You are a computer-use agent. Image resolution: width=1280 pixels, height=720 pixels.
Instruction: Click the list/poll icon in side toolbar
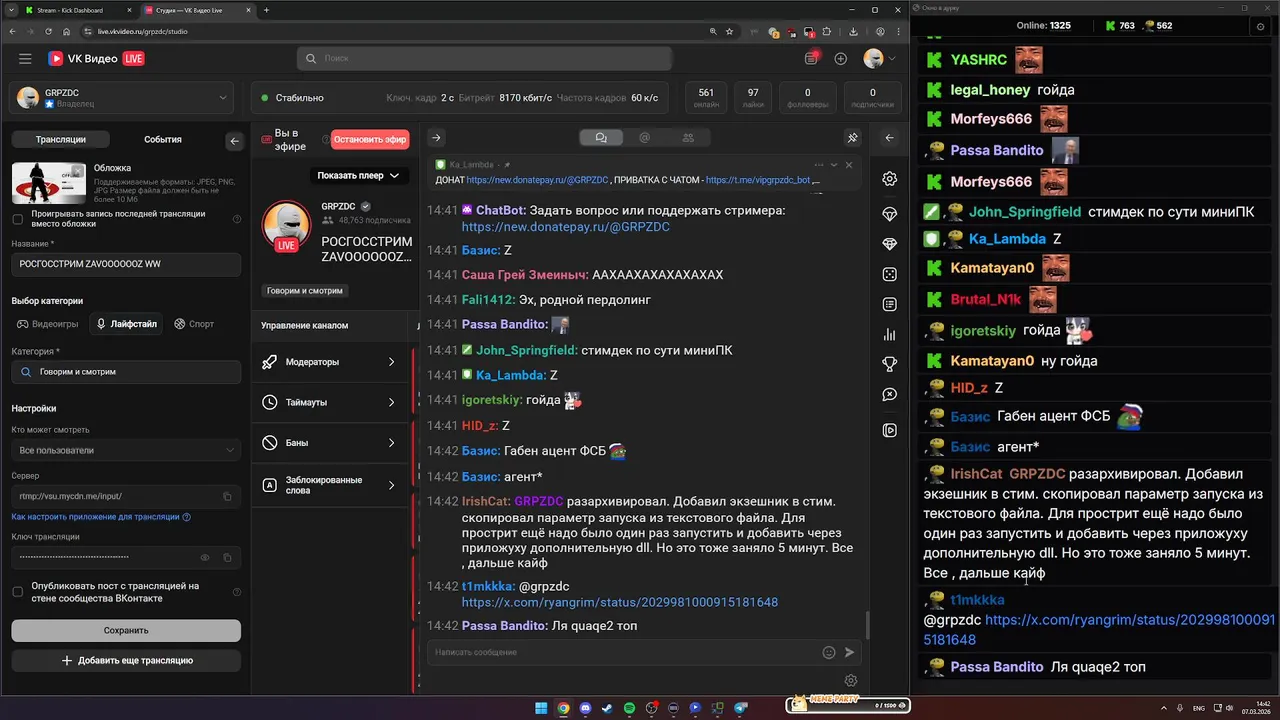click(x=889, y=304)
